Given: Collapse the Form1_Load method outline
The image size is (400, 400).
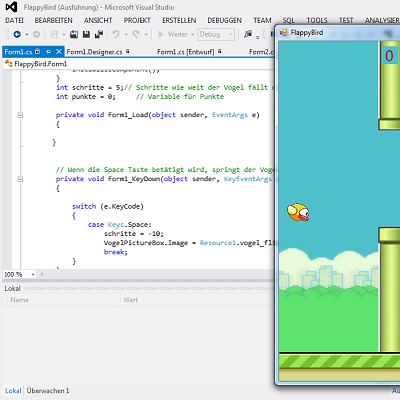Looking at the screenshot, I should (20, 115).
